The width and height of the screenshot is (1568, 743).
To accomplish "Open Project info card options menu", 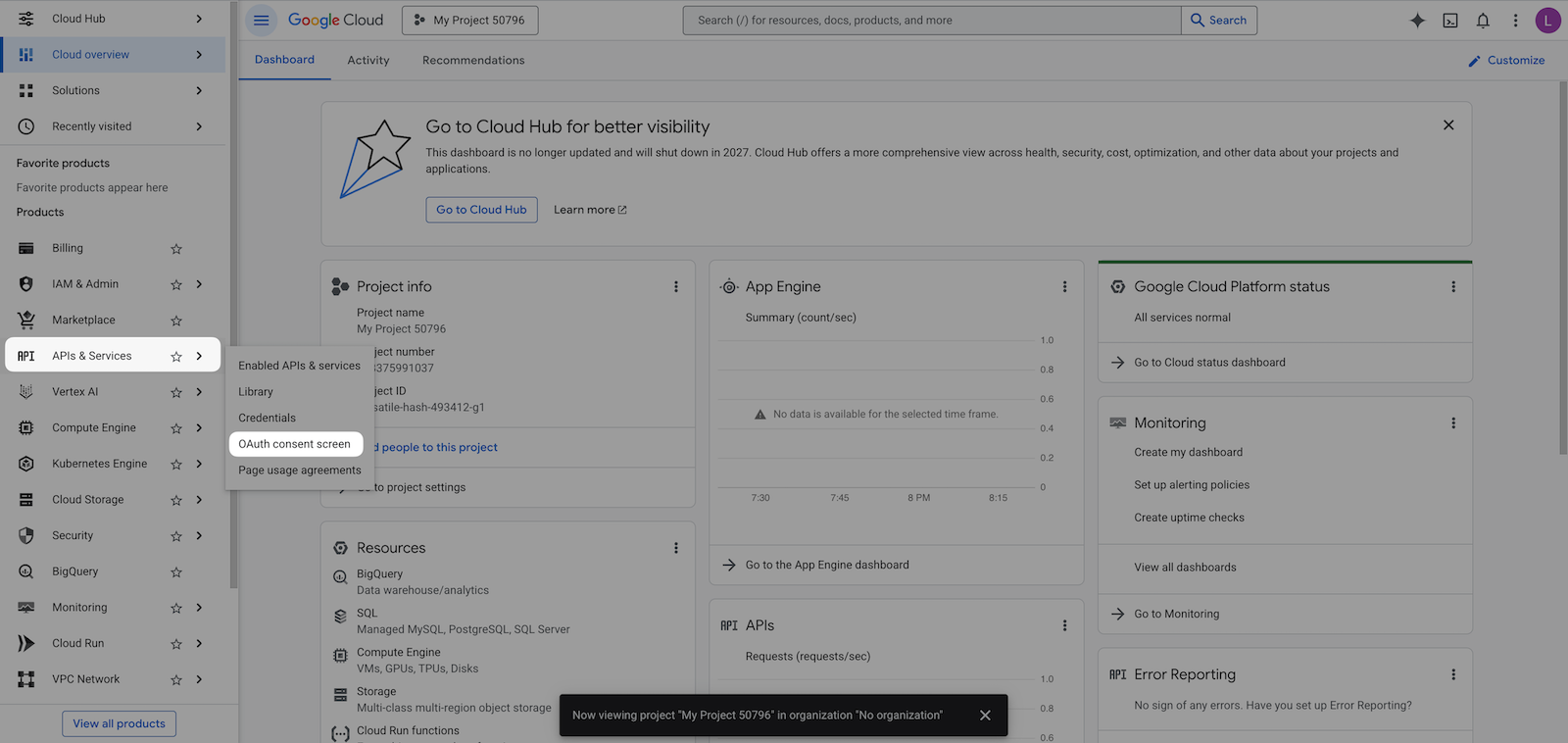I will point(675,286).
